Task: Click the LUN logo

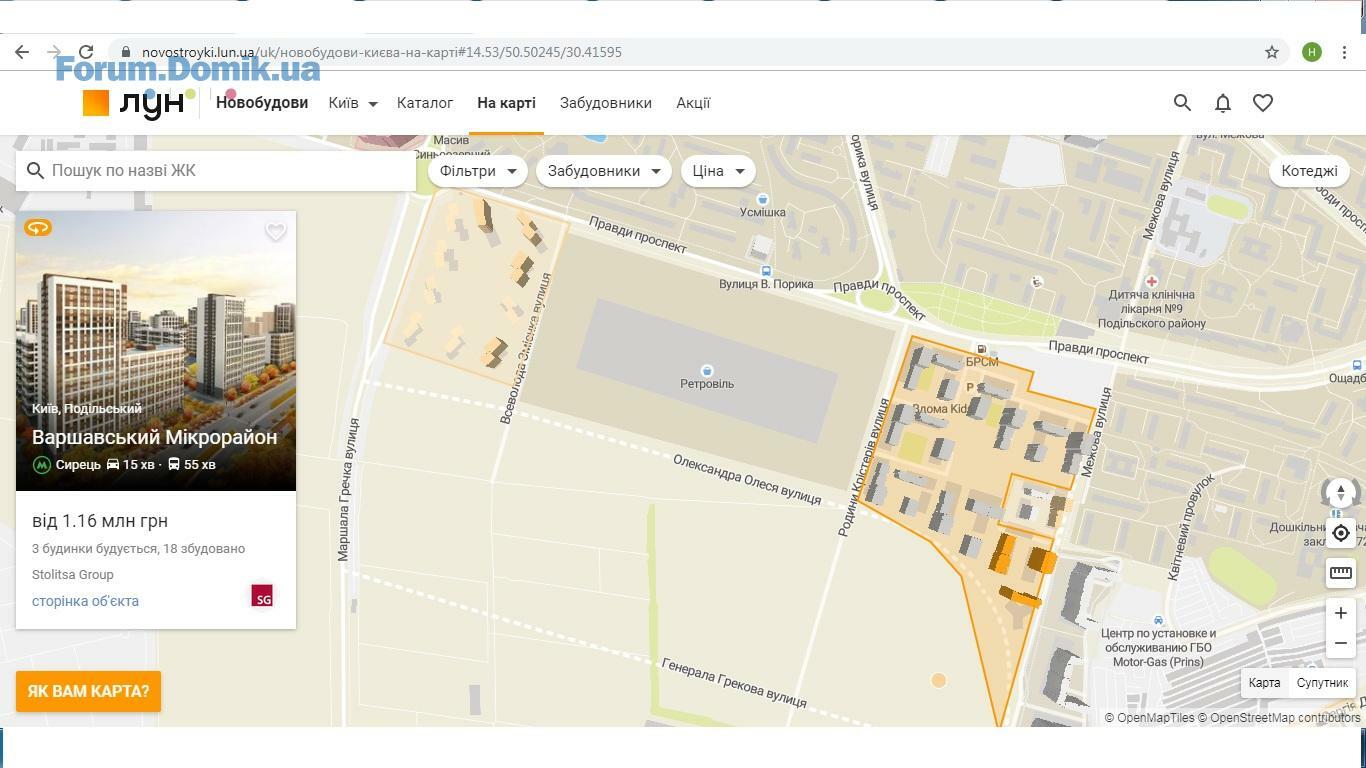Action: click(x=135, y=103)
